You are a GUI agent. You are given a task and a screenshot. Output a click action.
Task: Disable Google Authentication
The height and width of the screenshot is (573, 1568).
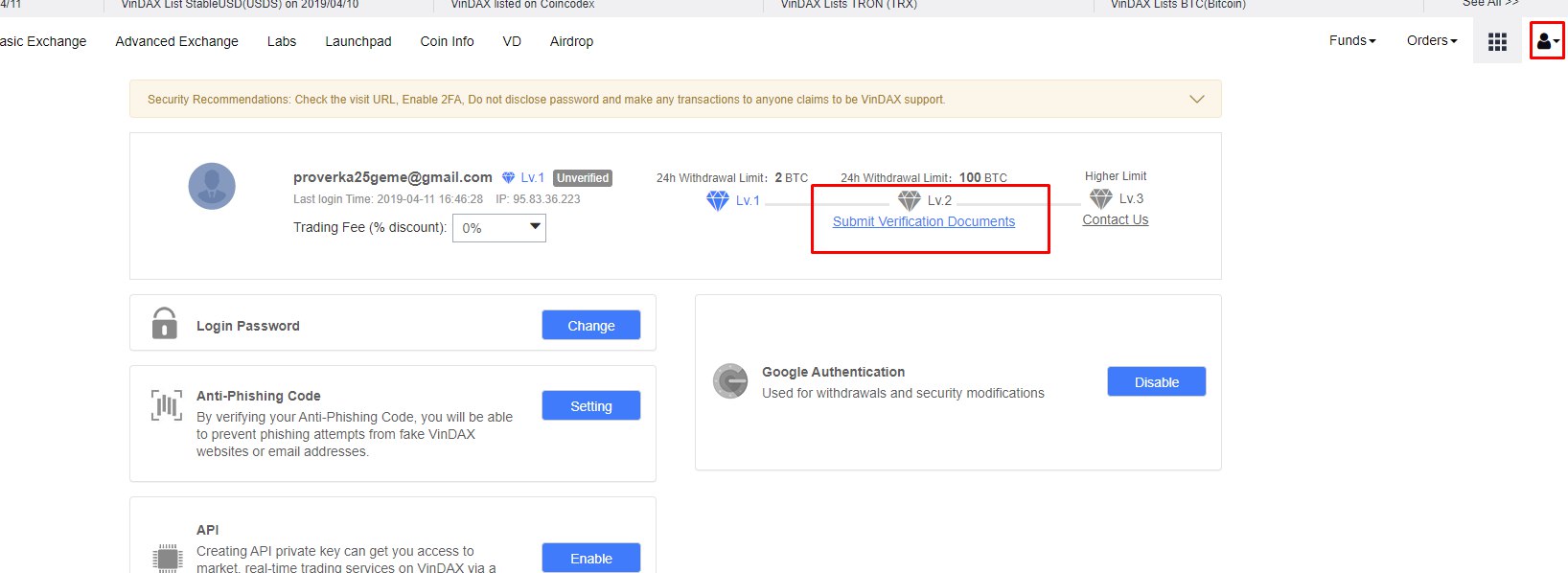tap(1157, 381)
